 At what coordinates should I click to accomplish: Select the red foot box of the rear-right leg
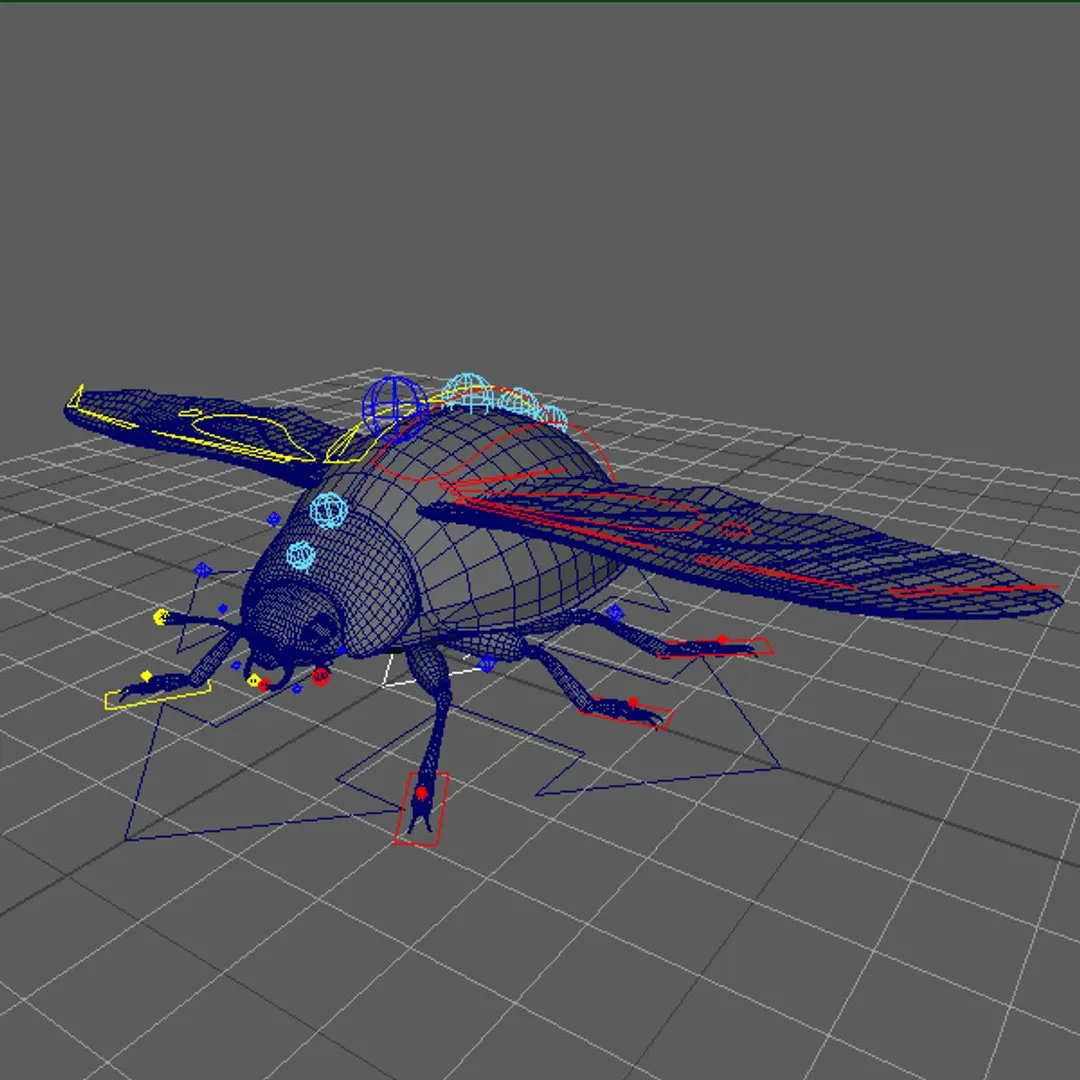click(714, 648)
